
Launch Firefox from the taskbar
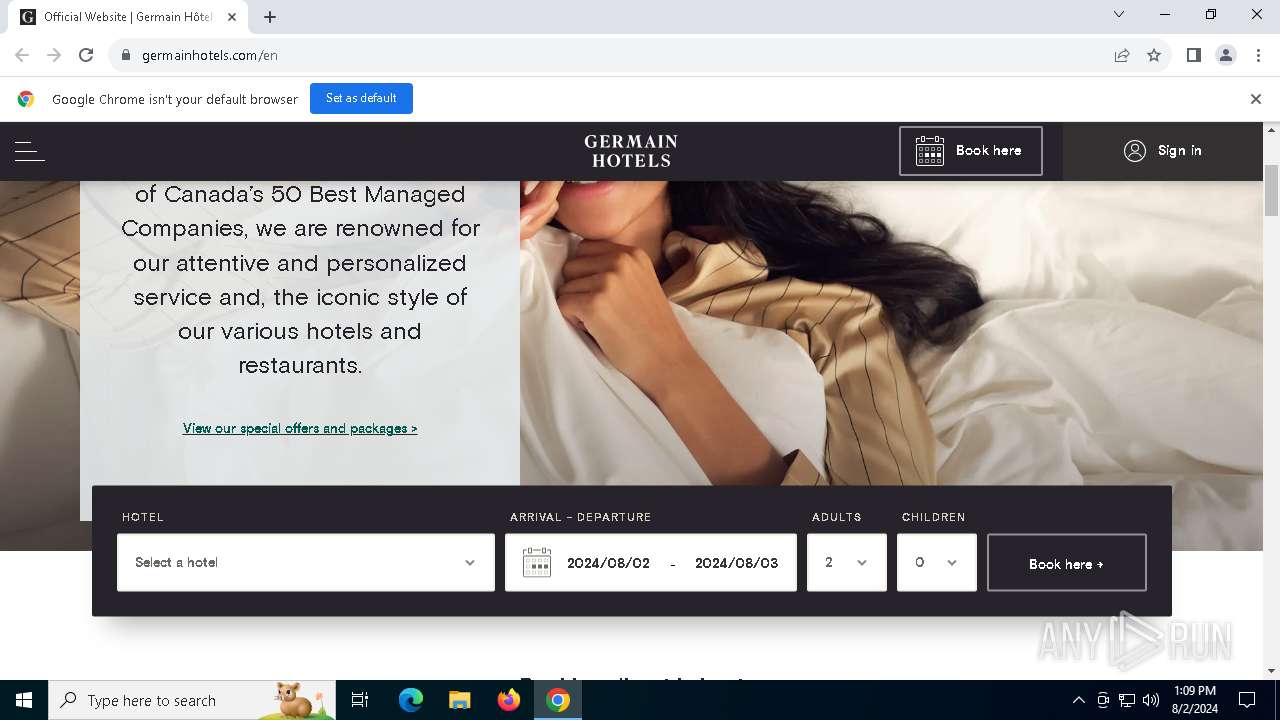pos(509,700)
